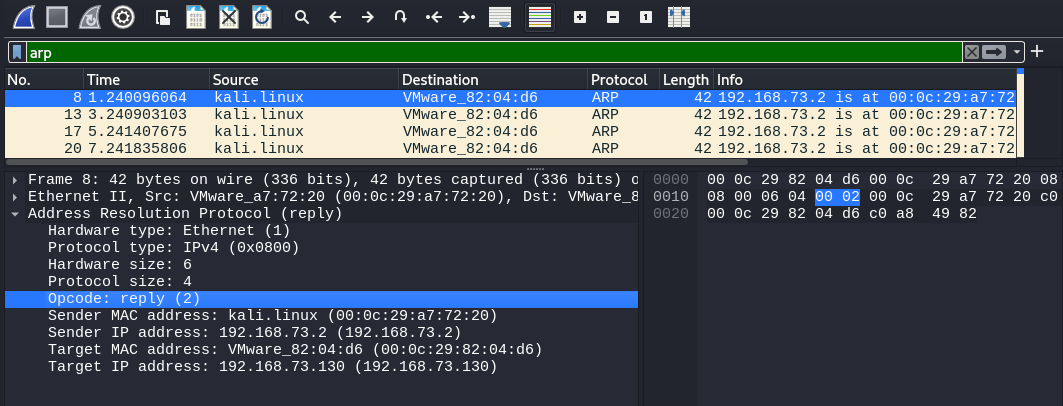Go forward in packet history
Screen dimensions: 1063x406
point(367,17)
